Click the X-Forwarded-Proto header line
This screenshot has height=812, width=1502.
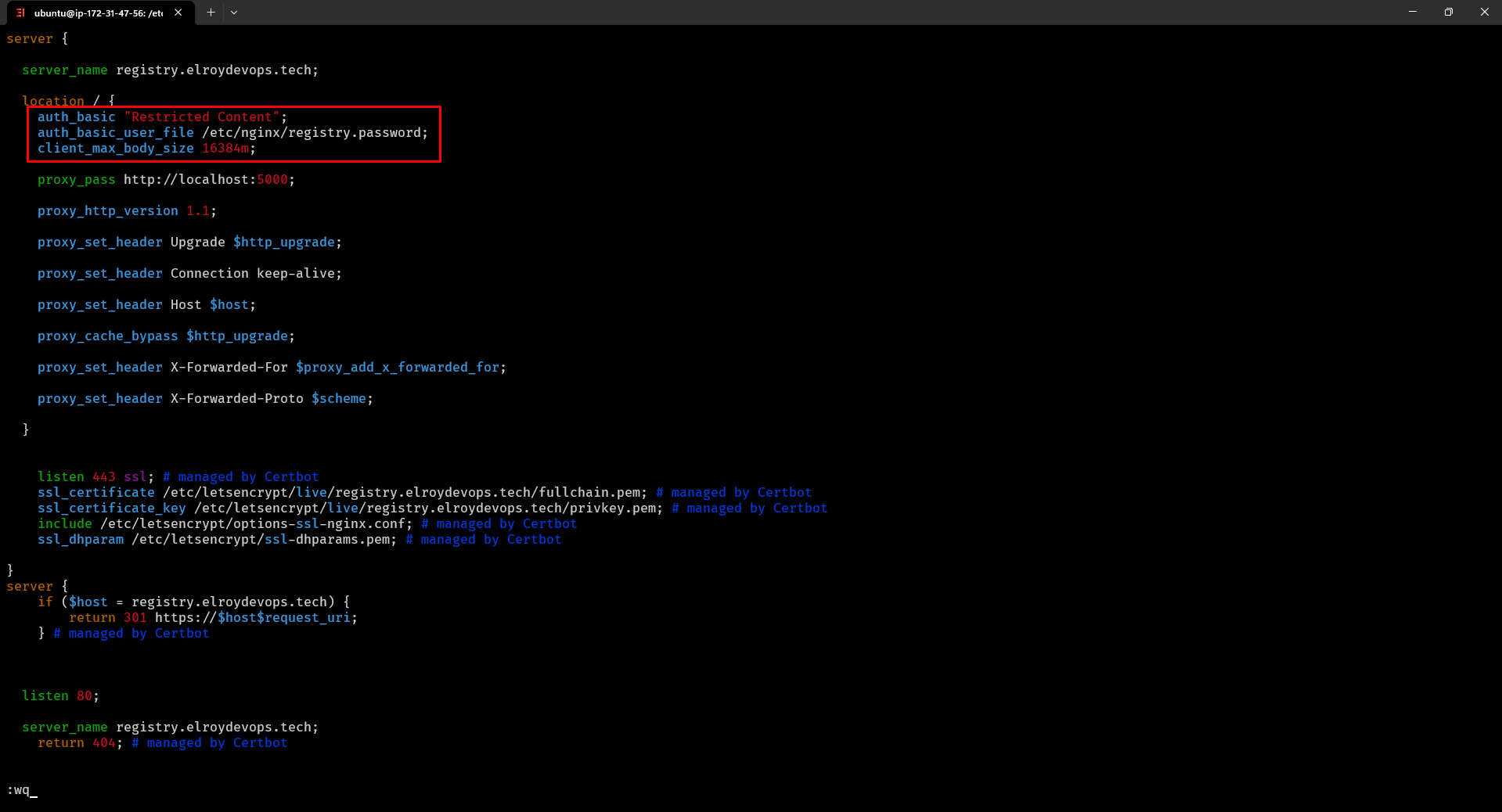point(204,398)
